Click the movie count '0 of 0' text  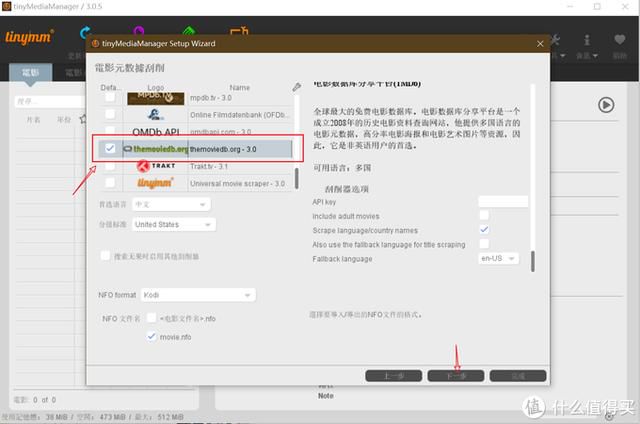point(44,400)
